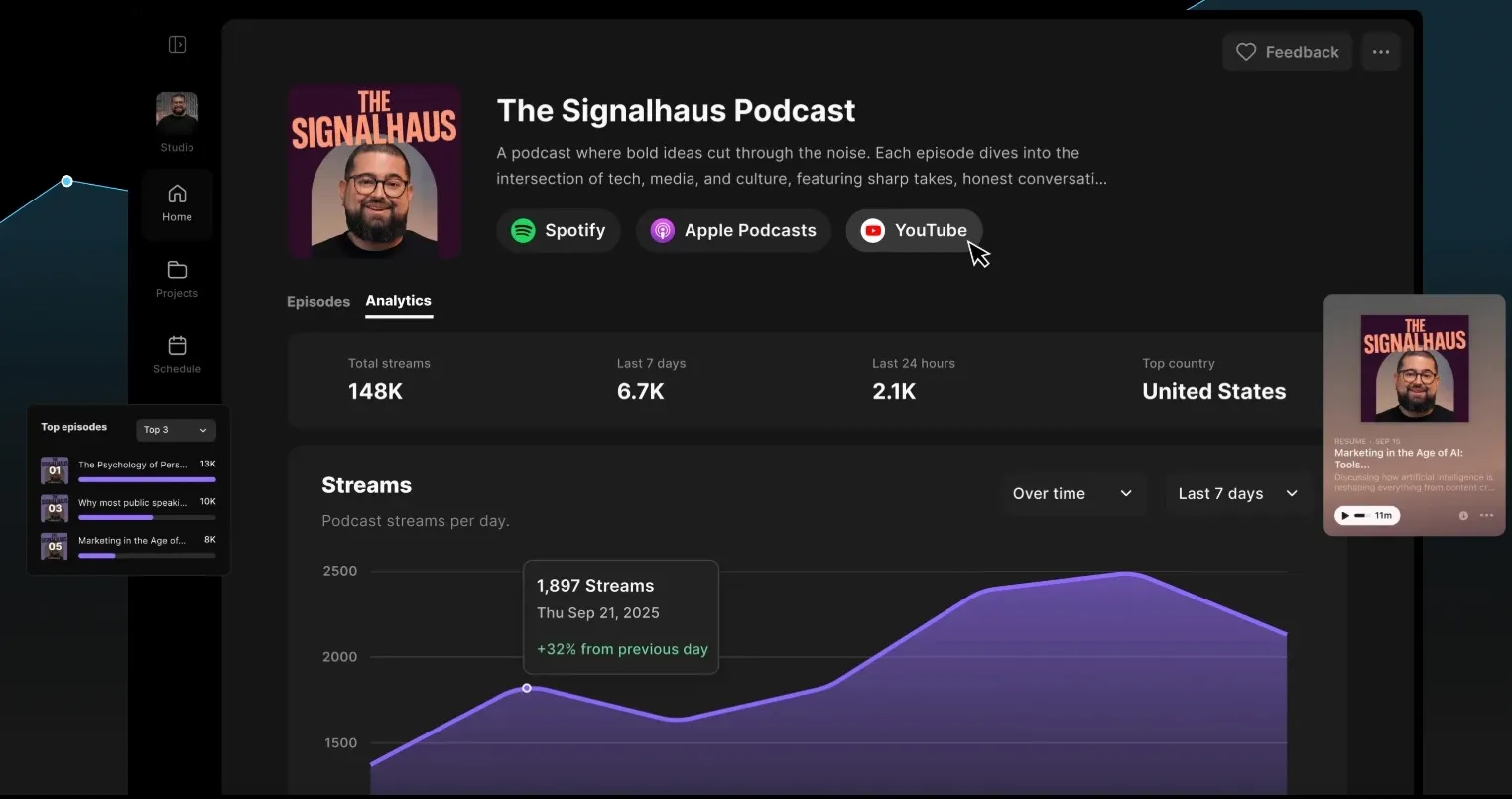The image size is (1512, 799).
Task: Click the heart icon in Feedback button
Action: tap(1246, 52)
